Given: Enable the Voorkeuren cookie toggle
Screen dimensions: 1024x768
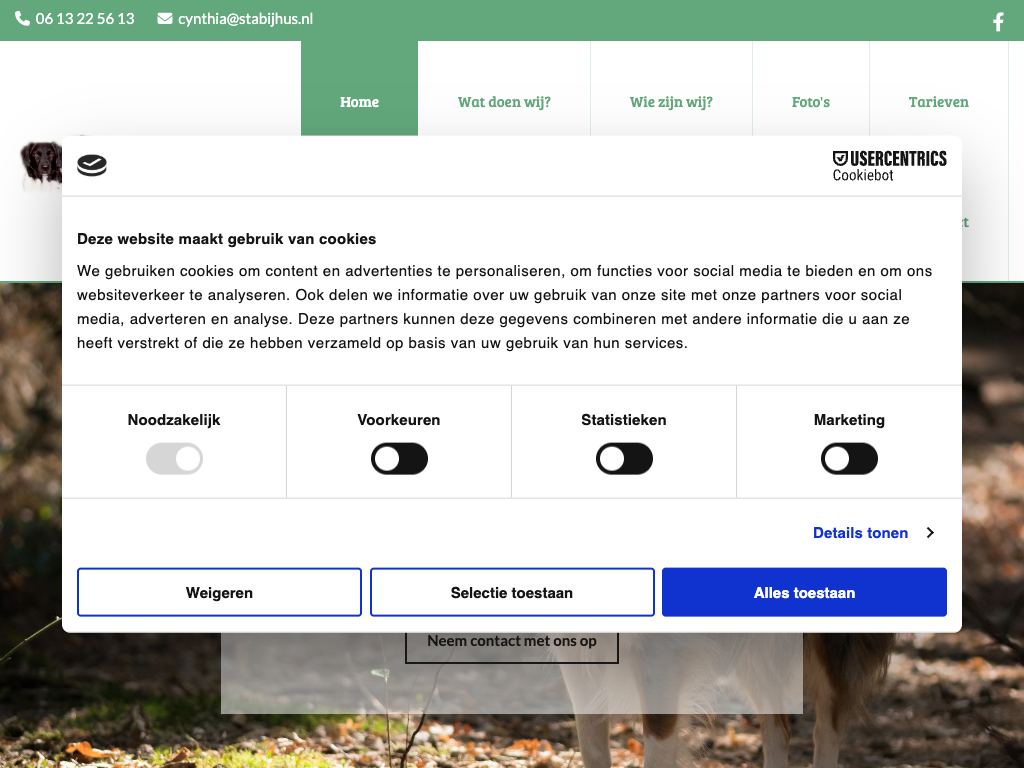Looking at the screenshot, I should (x=399, y=459).
